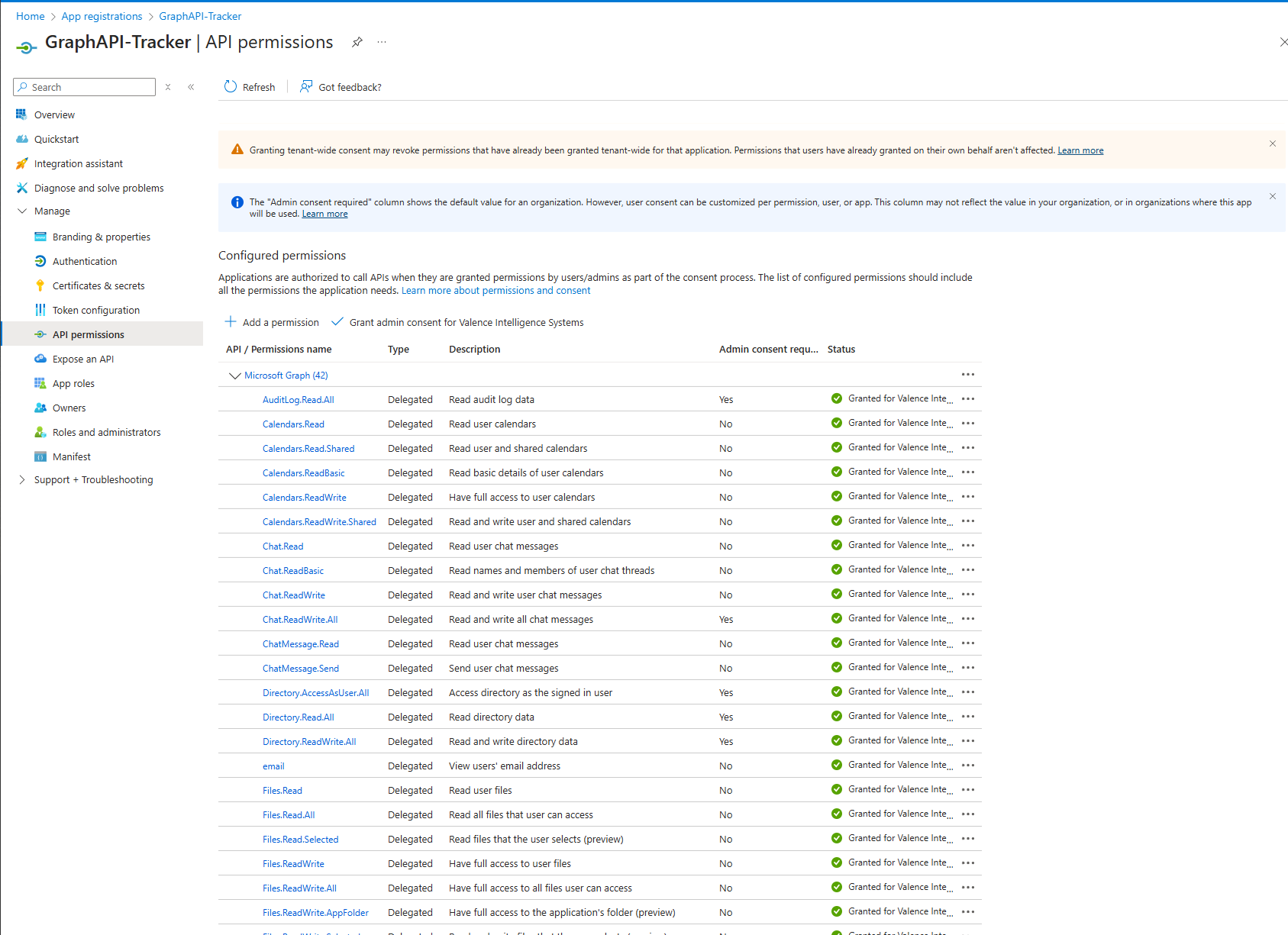The width and height of the screenshot is (1288, 935).
Task: Dismiss the blue Admin consent info banner
Action: click(x=1272, y=196)
